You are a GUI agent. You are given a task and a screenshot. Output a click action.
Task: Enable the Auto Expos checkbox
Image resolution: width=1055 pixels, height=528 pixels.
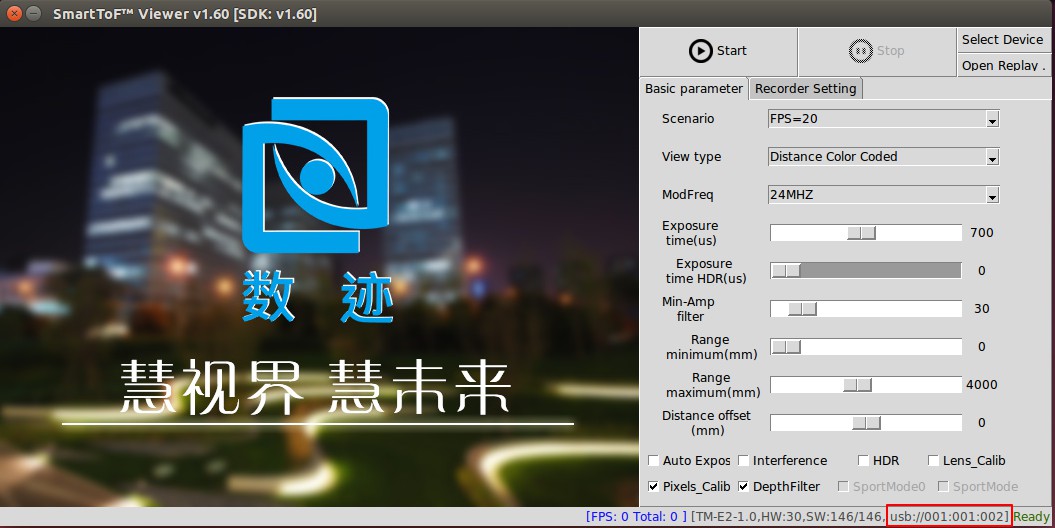click(x=653, y=461)
